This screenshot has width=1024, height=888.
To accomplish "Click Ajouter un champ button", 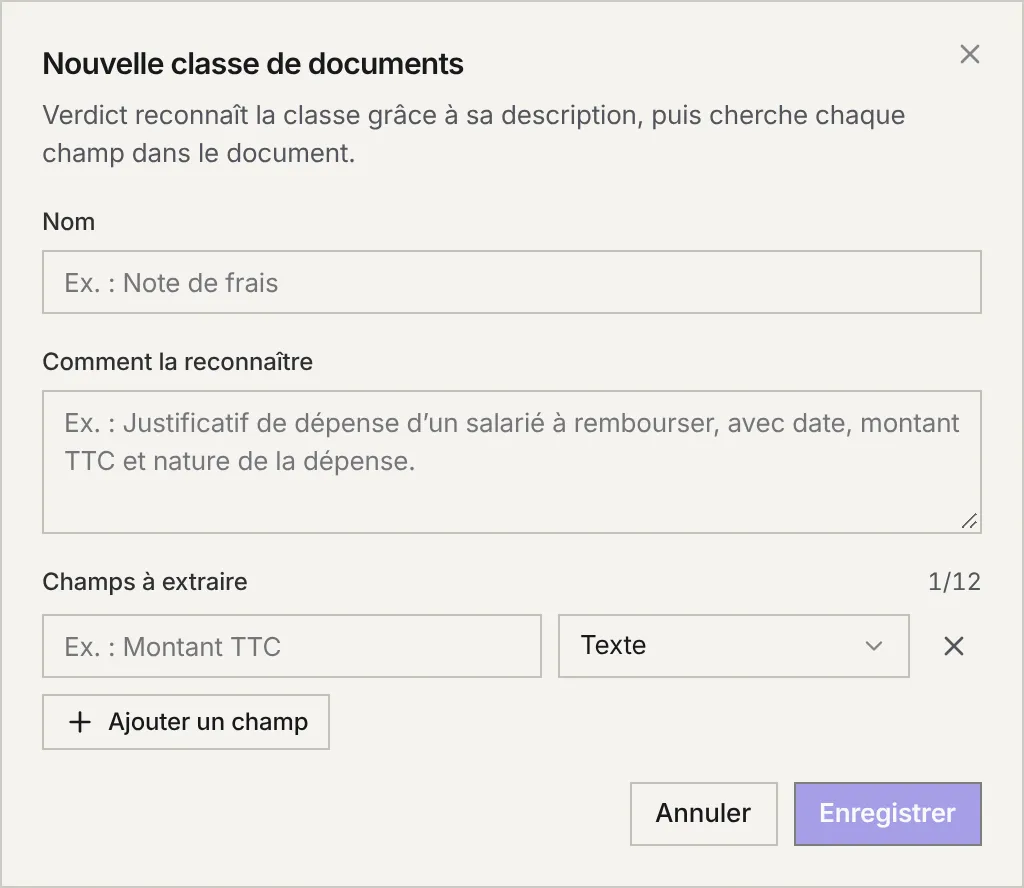I will pyautogui.click(x=186, y=722).
